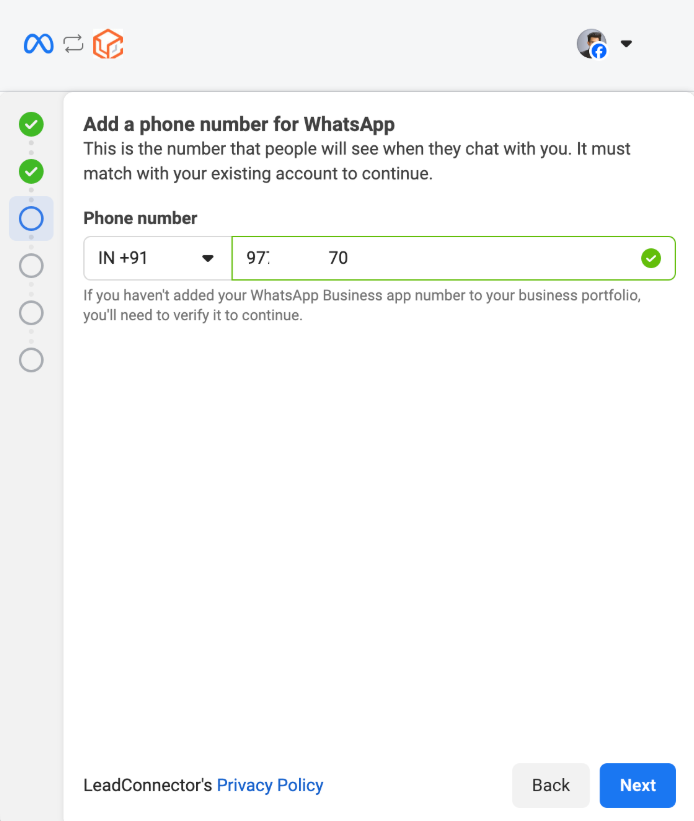Select the last step circle in sidebar
694x821 pixels.
[x=31, y=360]
